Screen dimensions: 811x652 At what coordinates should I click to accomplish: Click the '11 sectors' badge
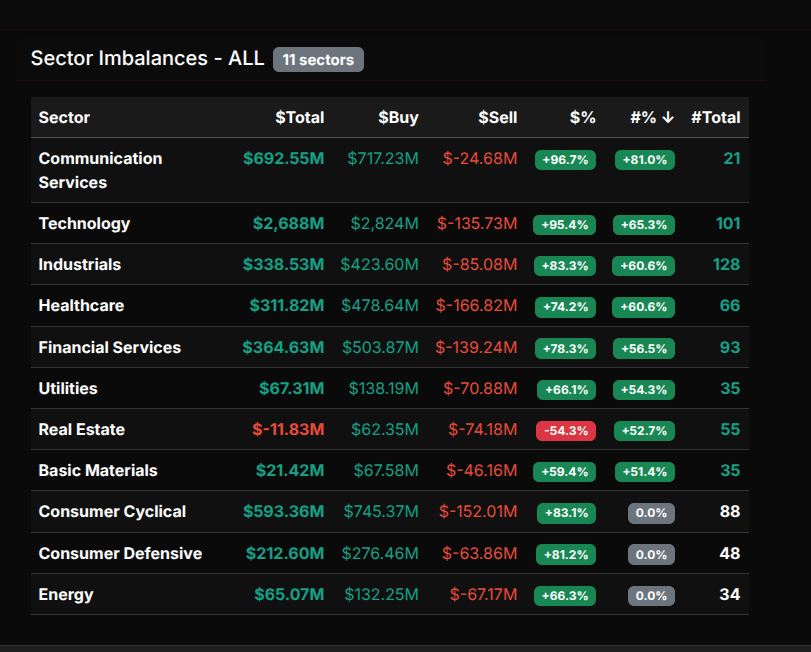318,60
